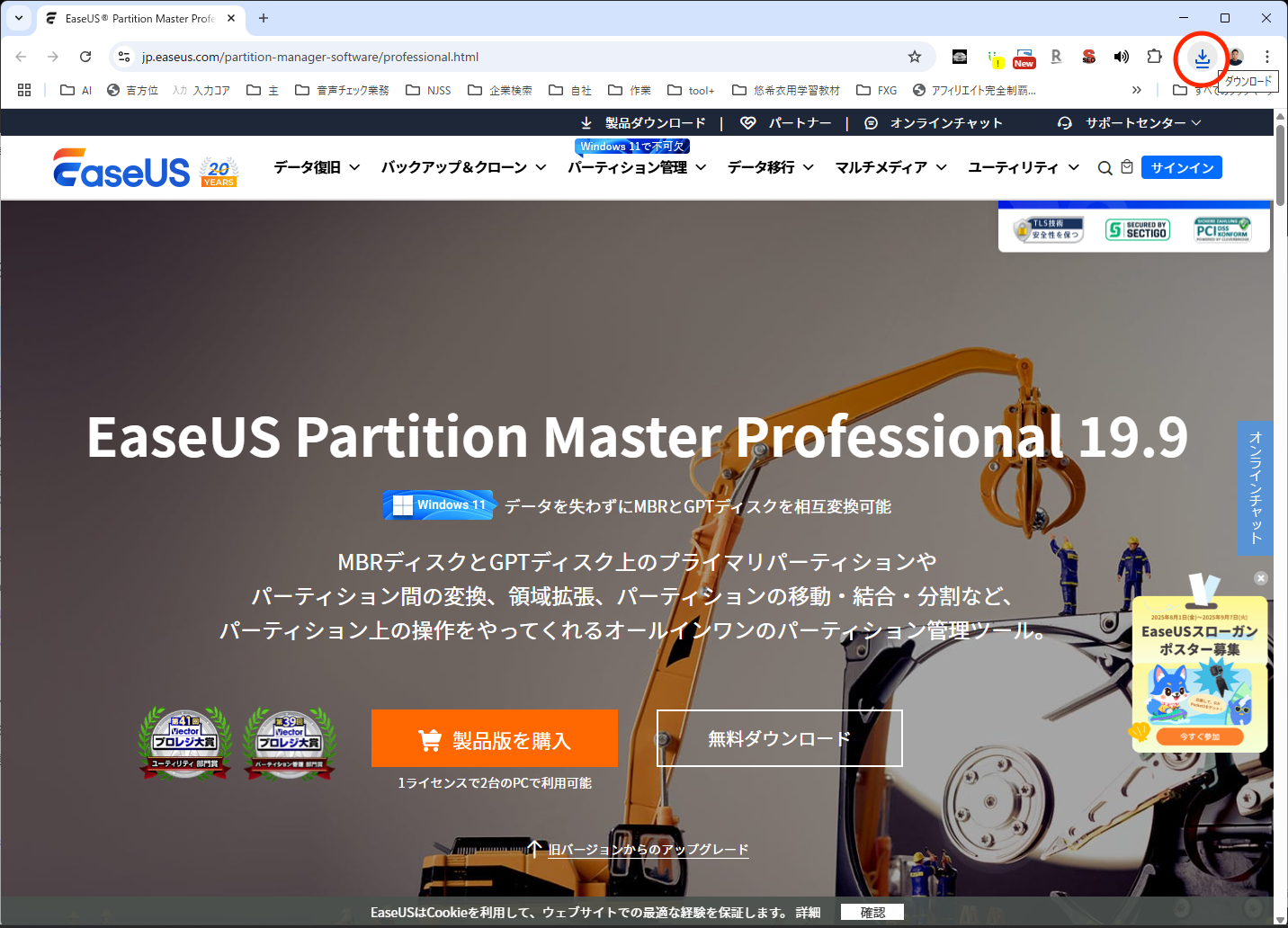Open the NJSS bookmark folder

coord(428,90)
